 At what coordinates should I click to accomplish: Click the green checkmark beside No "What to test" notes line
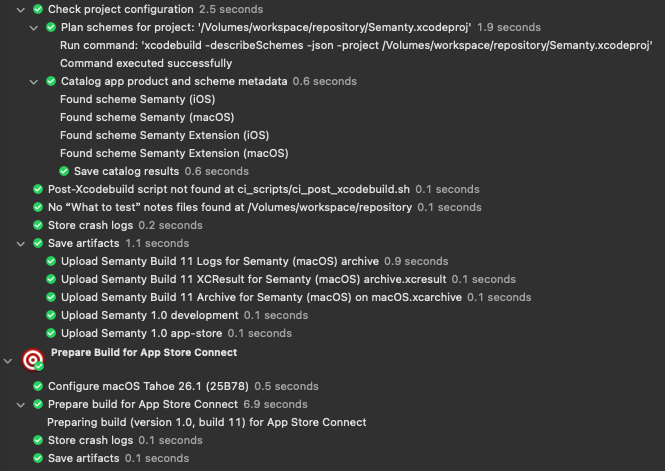coord(38,207)
